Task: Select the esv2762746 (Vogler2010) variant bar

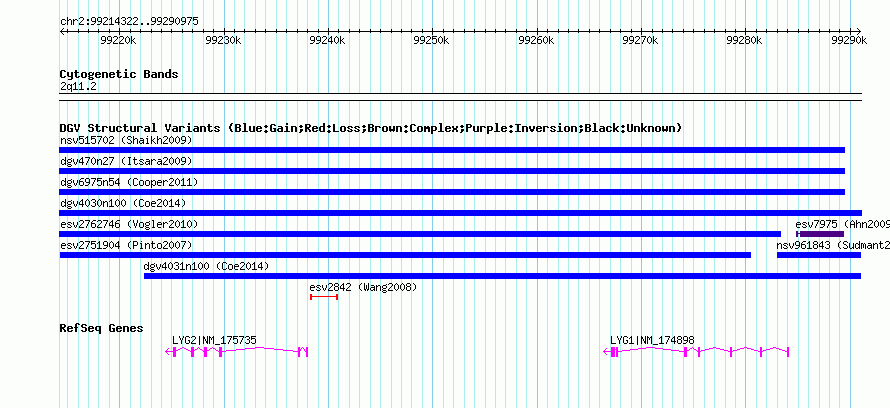Action: 420,234
